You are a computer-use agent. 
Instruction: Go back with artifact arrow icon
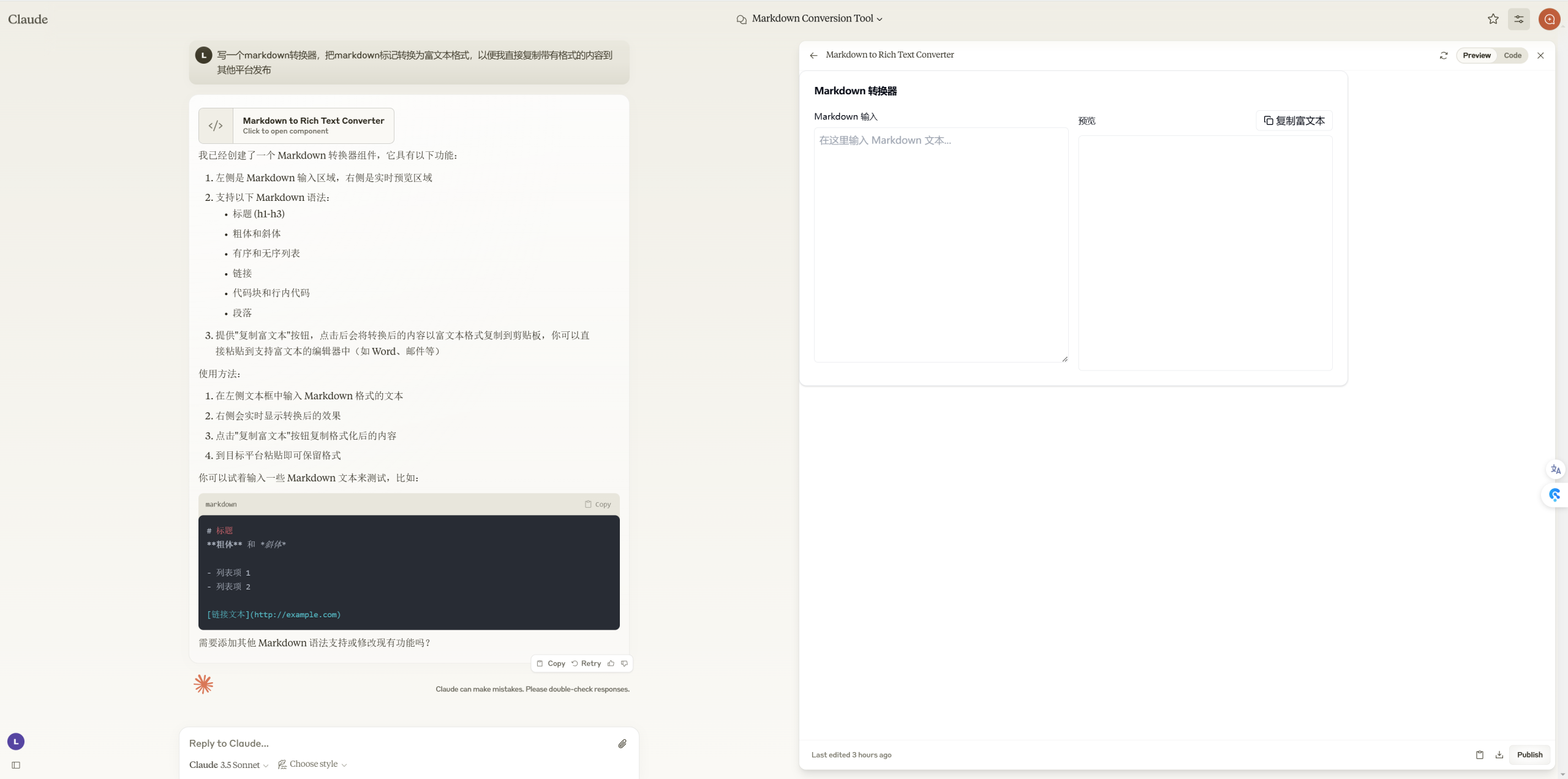pyautogui.click(x=813, y=55)
